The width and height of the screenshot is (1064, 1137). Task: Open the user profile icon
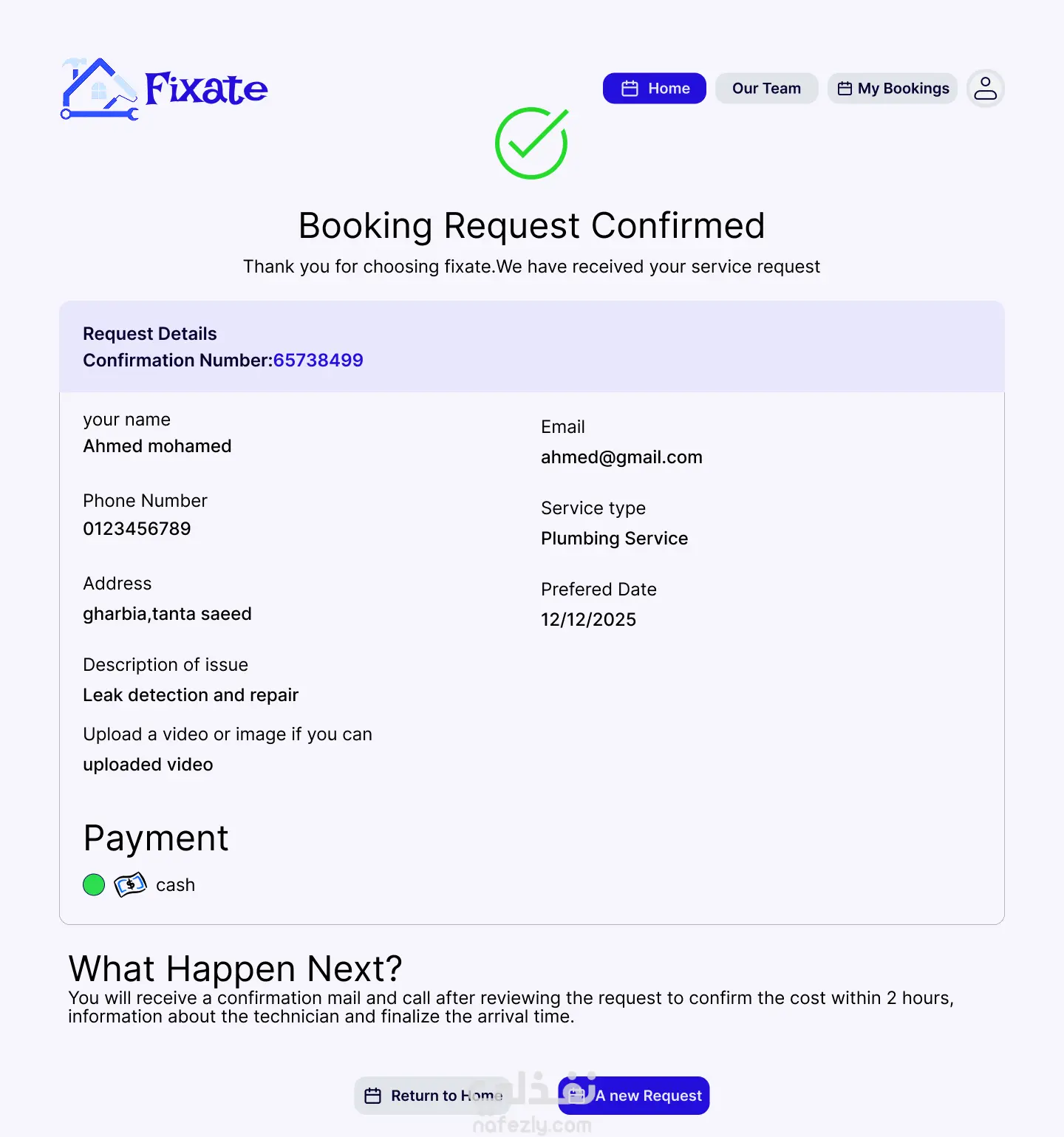pos(985,89)
